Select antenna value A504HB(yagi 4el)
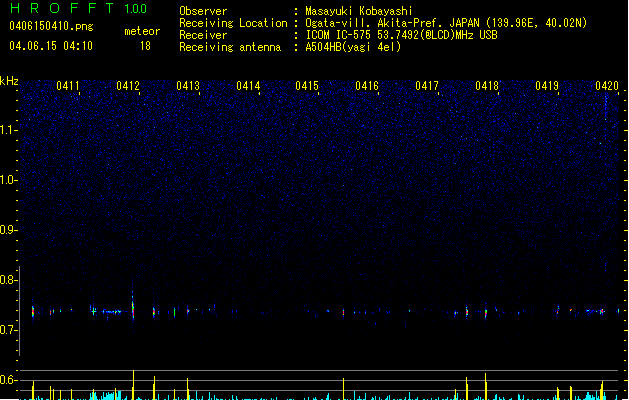629x400 pixels. pos(353,47)
